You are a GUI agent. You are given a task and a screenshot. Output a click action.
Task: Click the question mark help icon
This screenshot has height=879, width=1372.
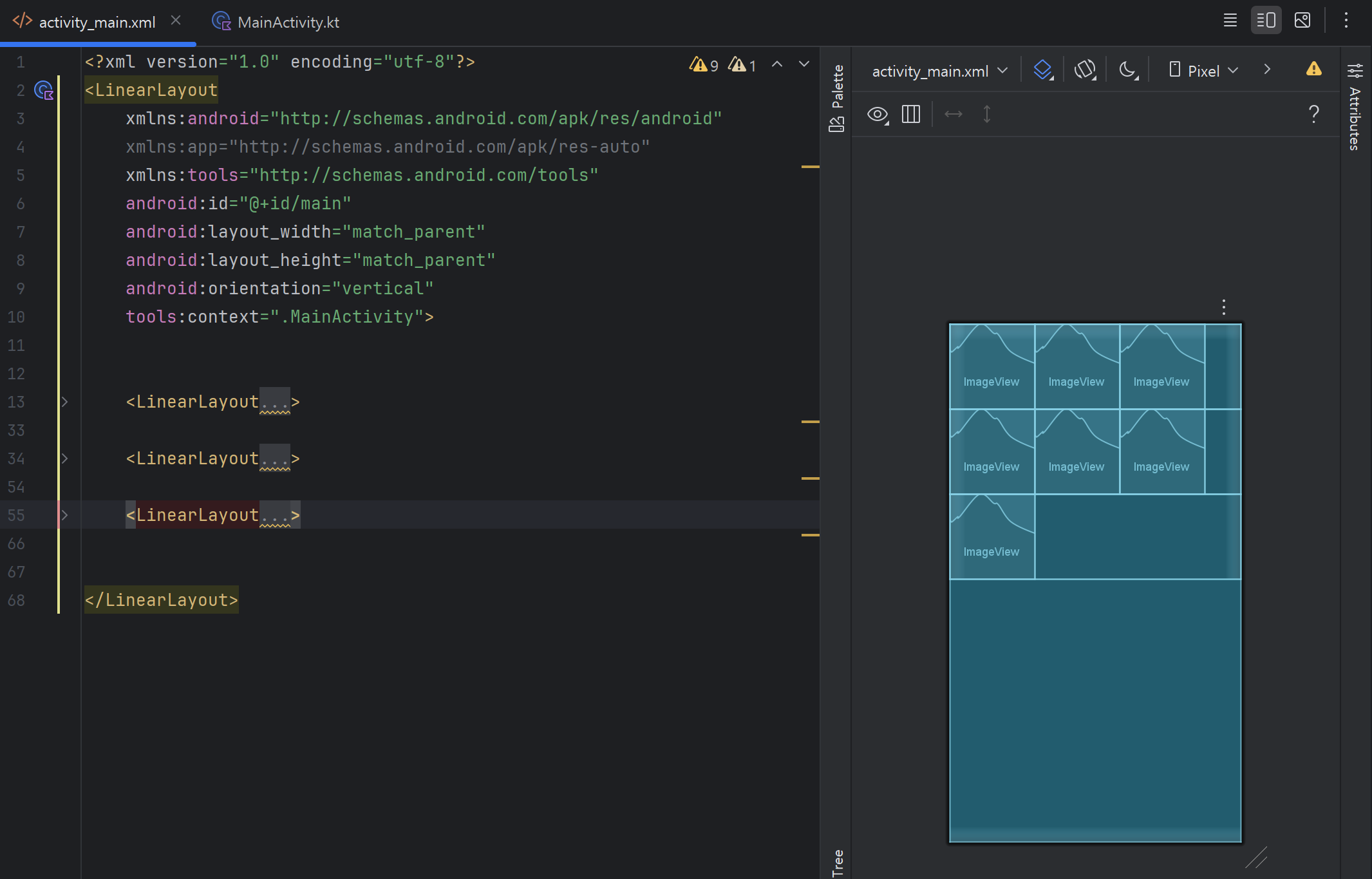click(x=1313, y=115)
